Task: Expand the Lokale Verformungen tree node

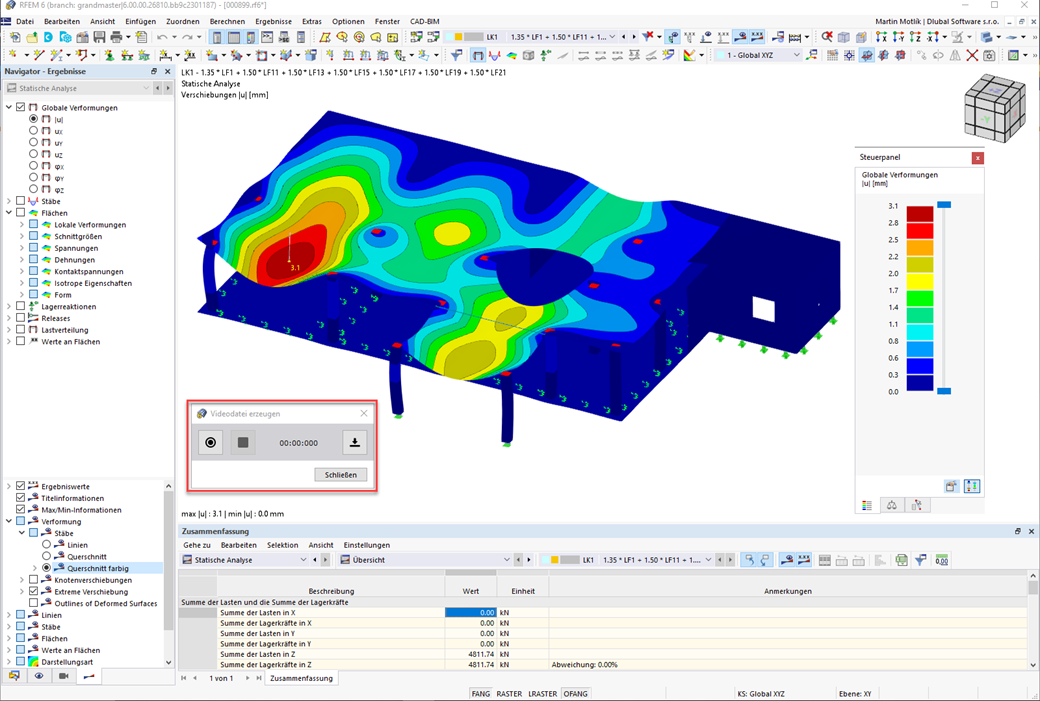Action: (22, 225)
